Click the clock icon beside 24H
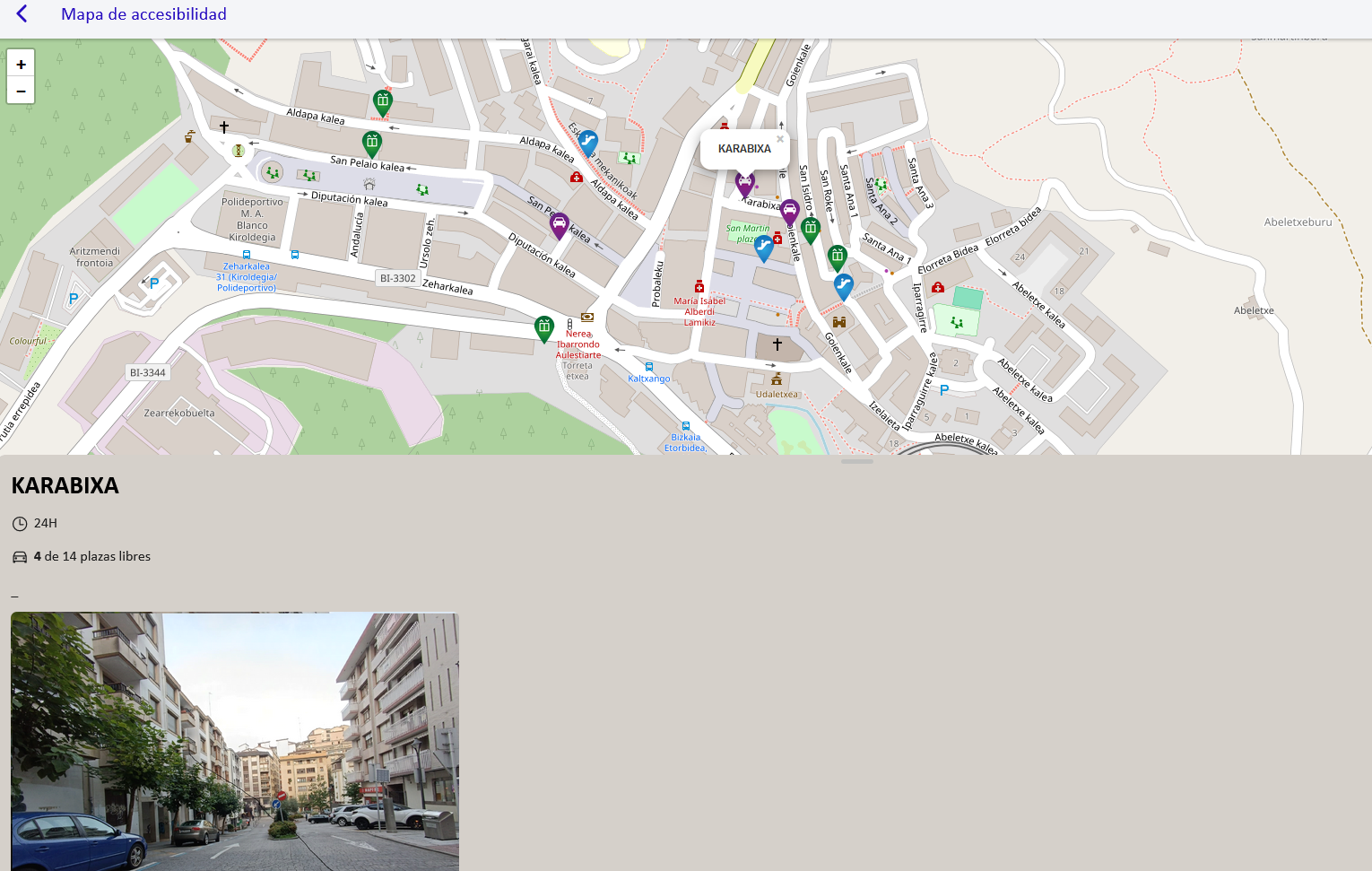 (20, 524)
